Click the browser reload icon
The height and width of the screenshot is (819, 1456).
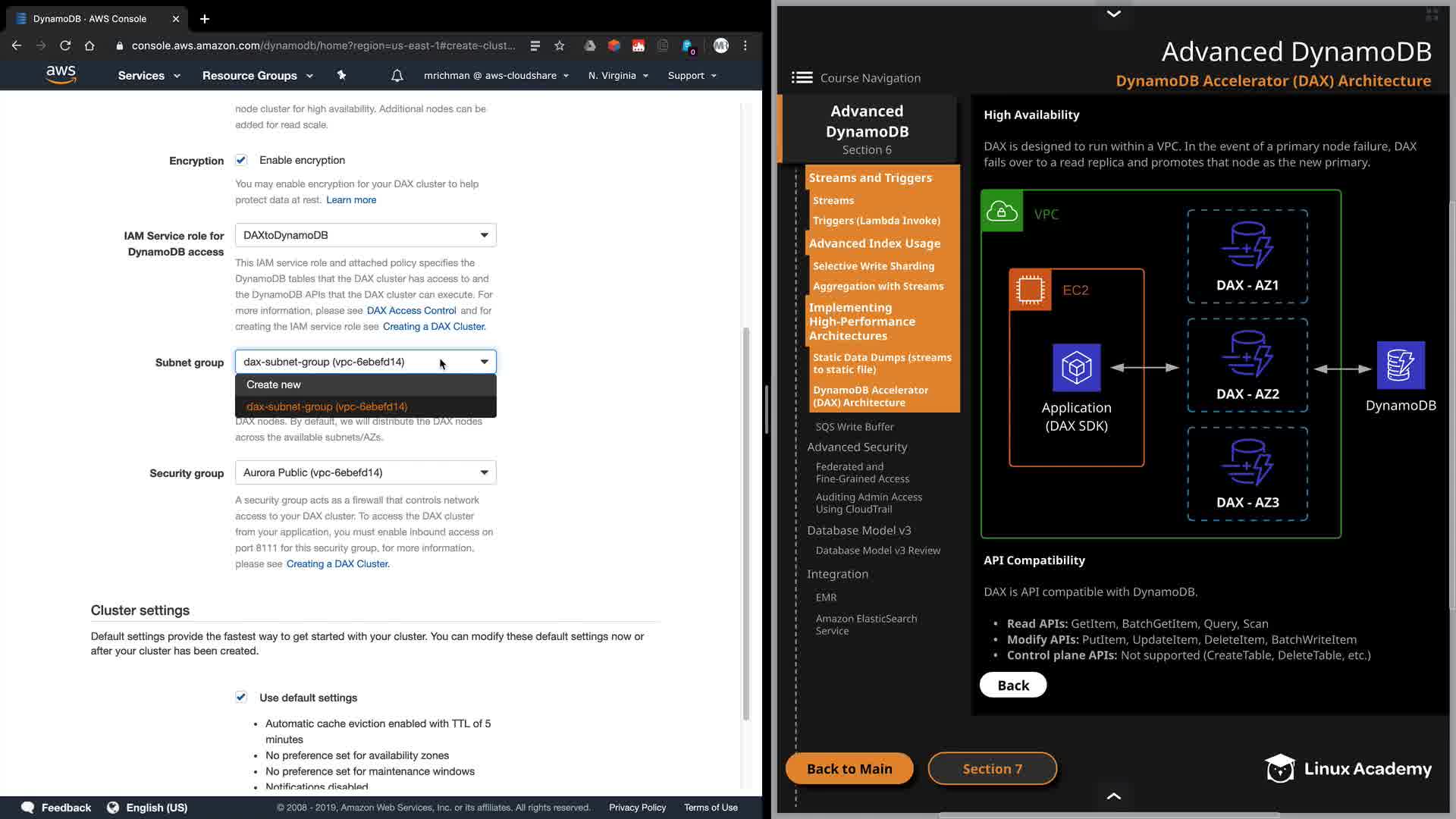(65, 45)
